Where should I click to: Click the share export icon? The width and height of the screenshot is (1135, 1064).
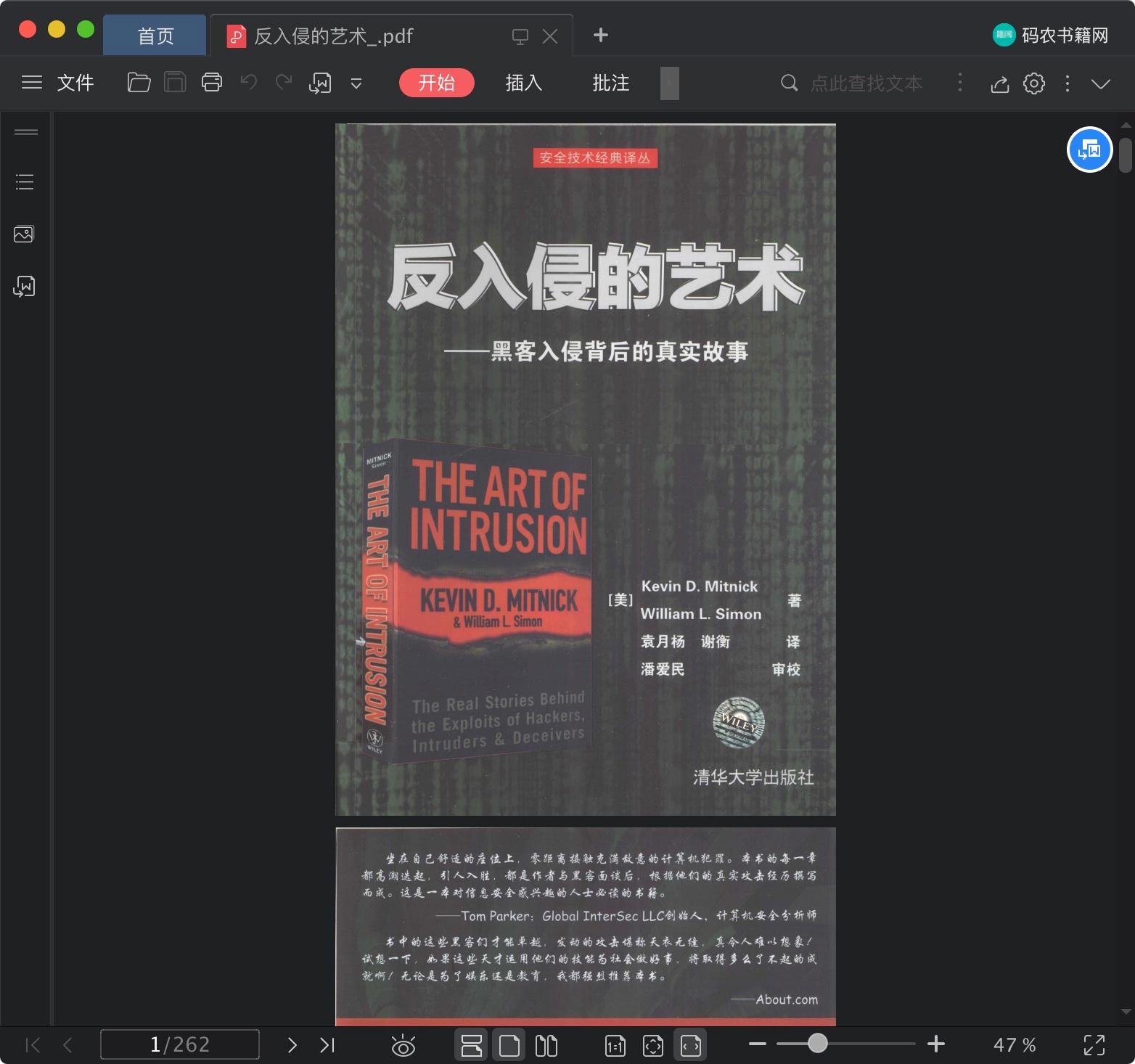pyautogui.click(x=1000, y=83)
